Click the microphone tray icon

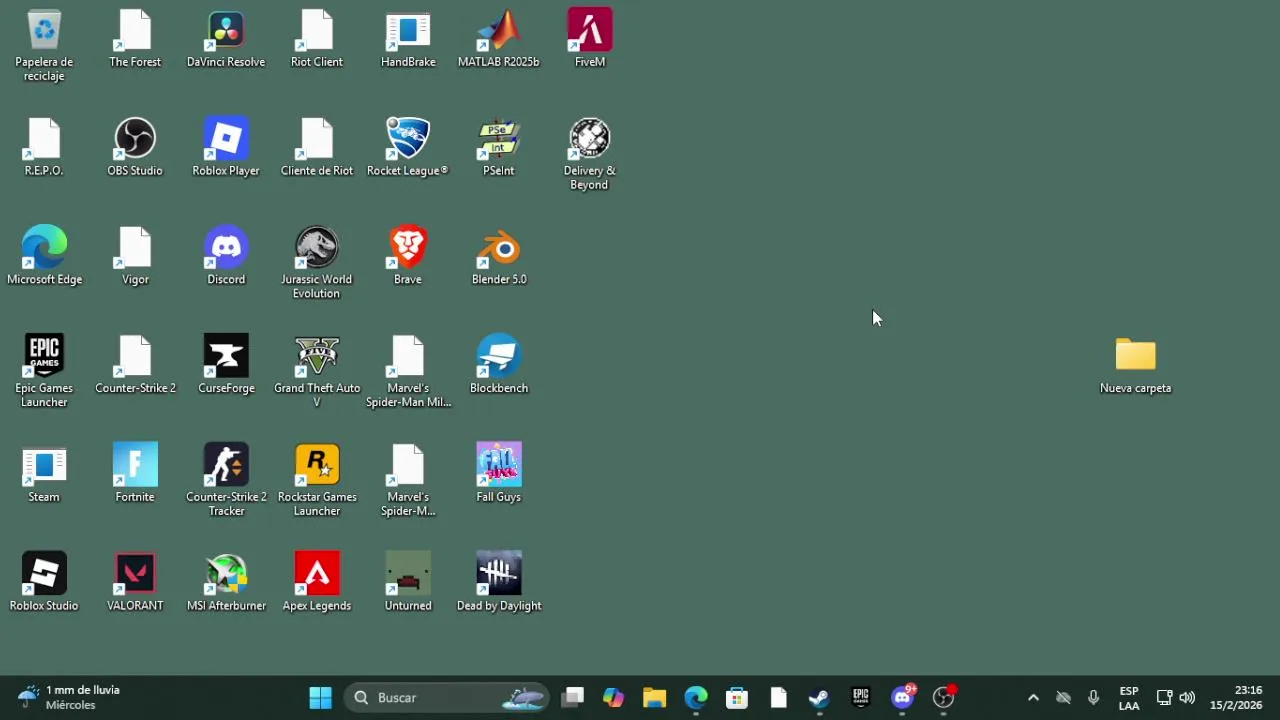(x=1093, y=697)
